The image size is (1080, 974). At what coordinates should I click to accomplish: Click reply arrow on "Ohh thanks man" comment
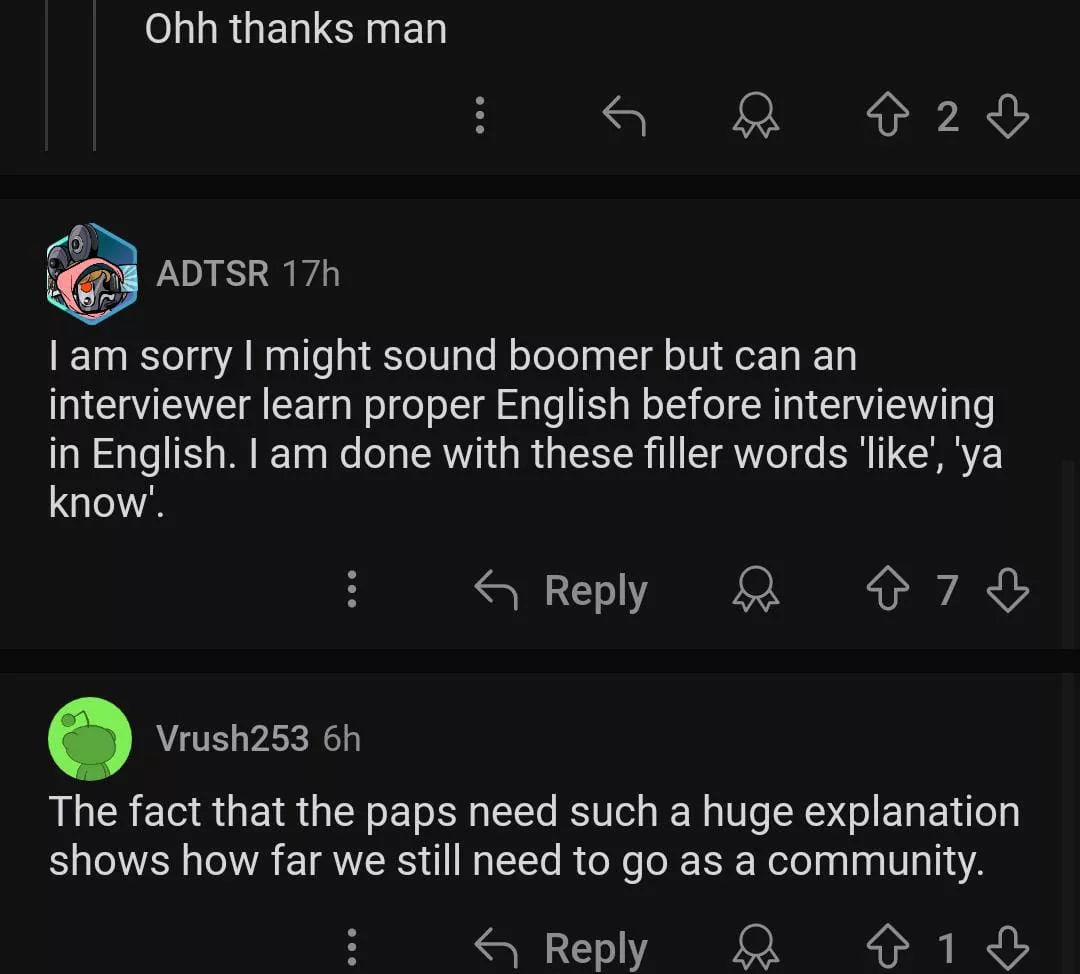tap(624, 117)
